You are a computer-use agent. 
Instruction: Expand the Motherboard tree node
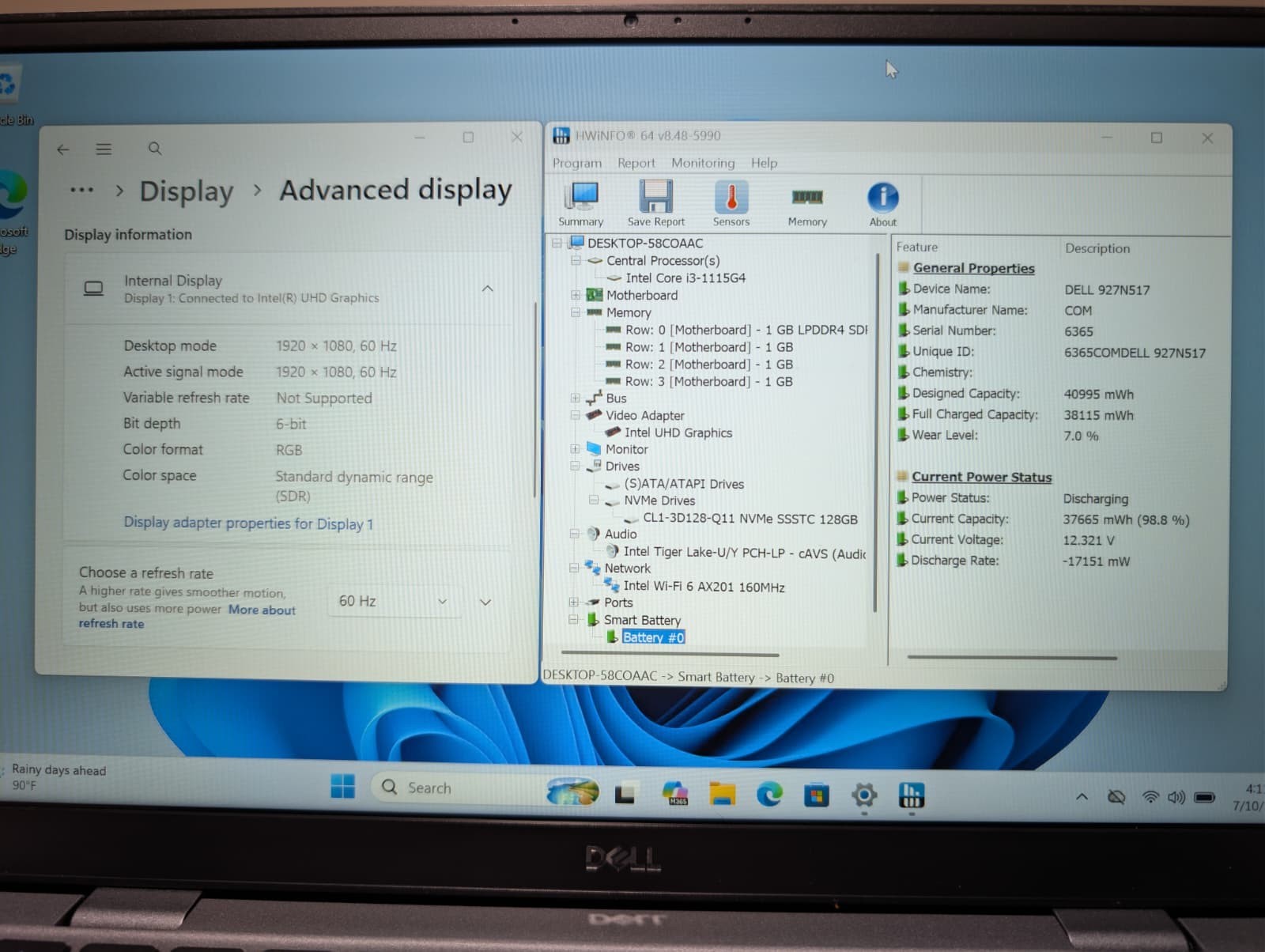(x=576, y=295)
